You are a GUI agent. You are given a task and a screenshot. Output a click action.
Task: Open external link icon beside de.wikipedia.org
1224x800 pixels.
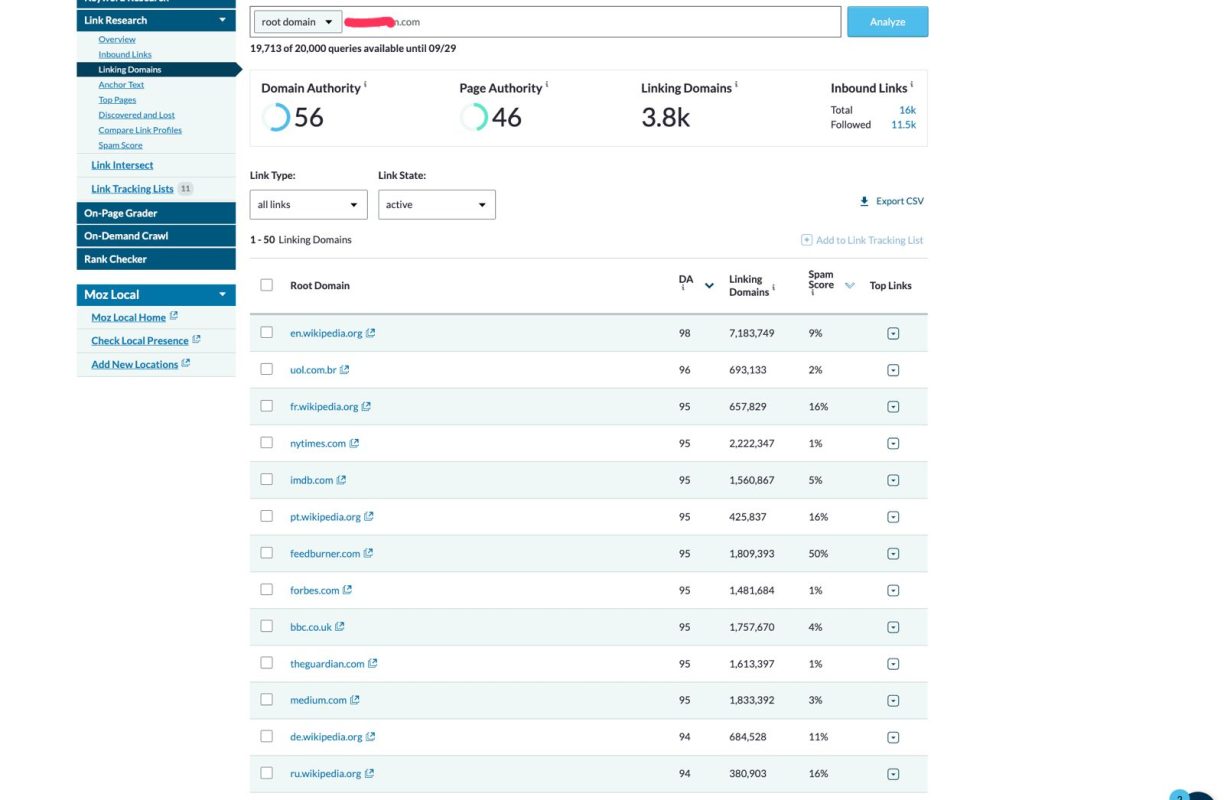(x=371, y=737)
